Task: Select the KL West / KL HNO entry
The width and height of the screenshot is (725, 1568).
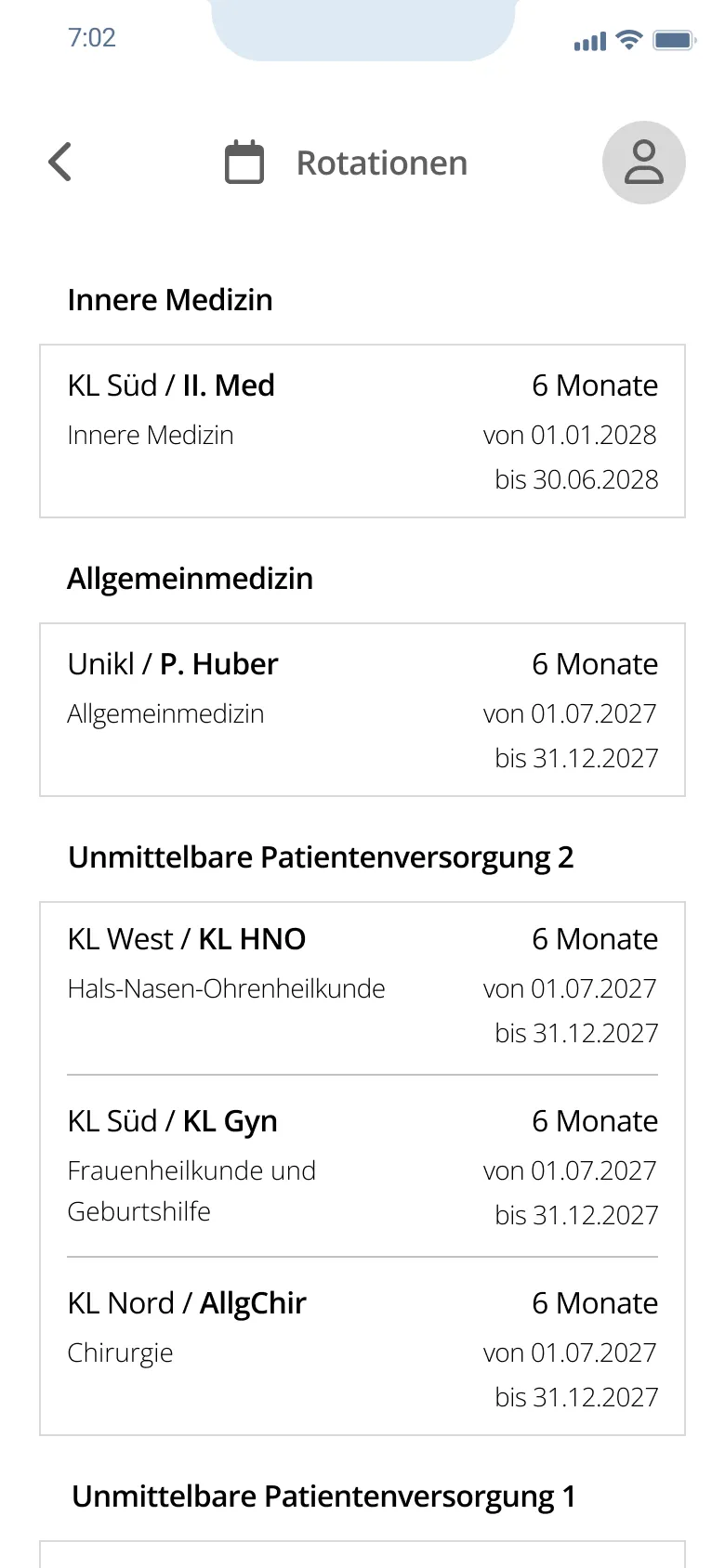Action: click(362, 987)
